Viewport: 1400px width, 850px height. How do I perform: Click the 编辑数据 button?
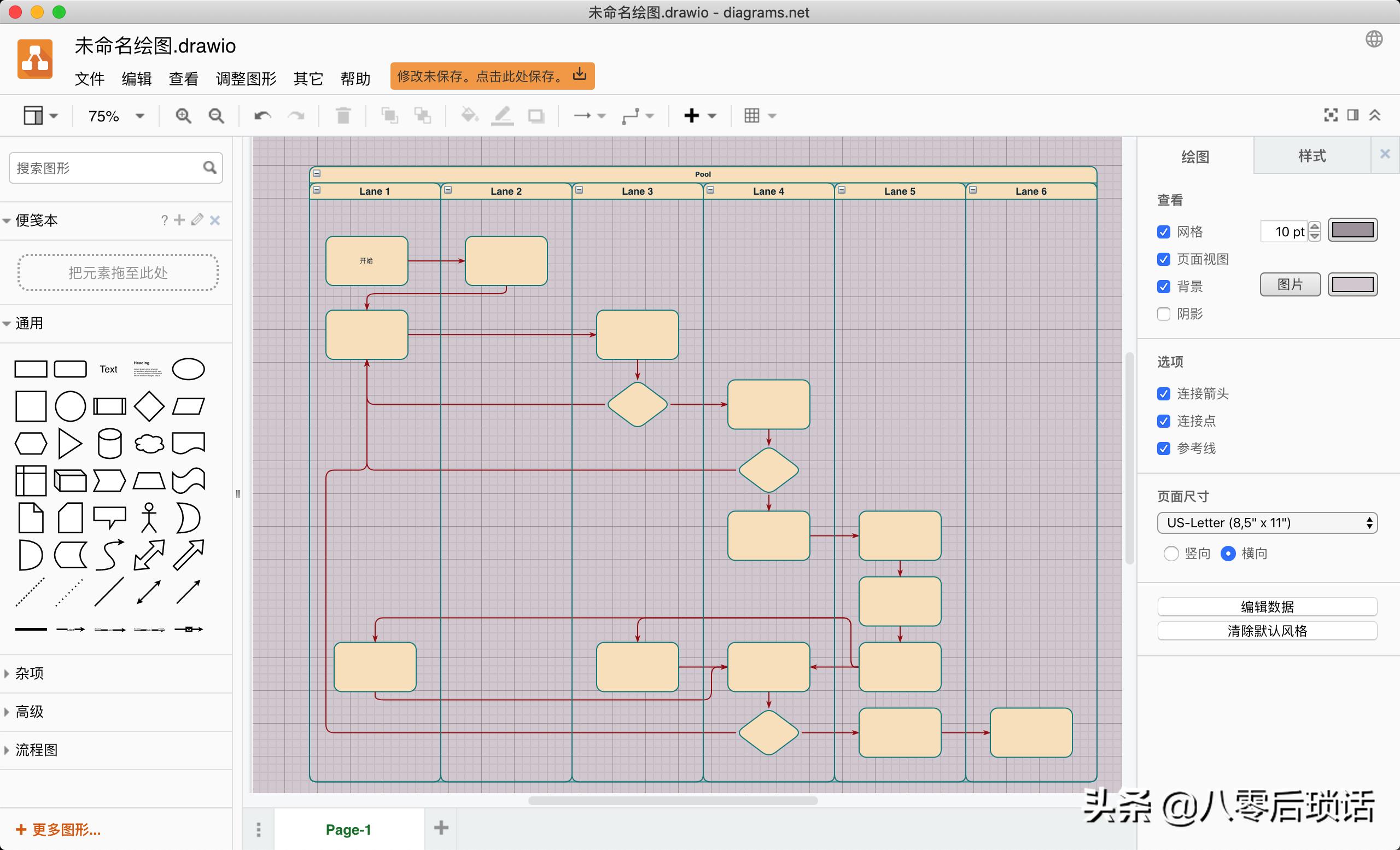[1267, 607]
